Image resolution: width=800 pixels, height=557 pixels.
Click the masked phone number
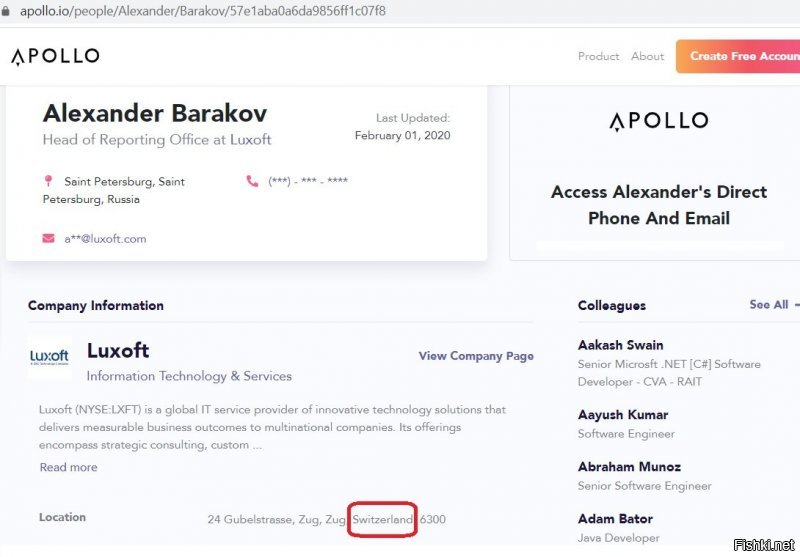308,181
